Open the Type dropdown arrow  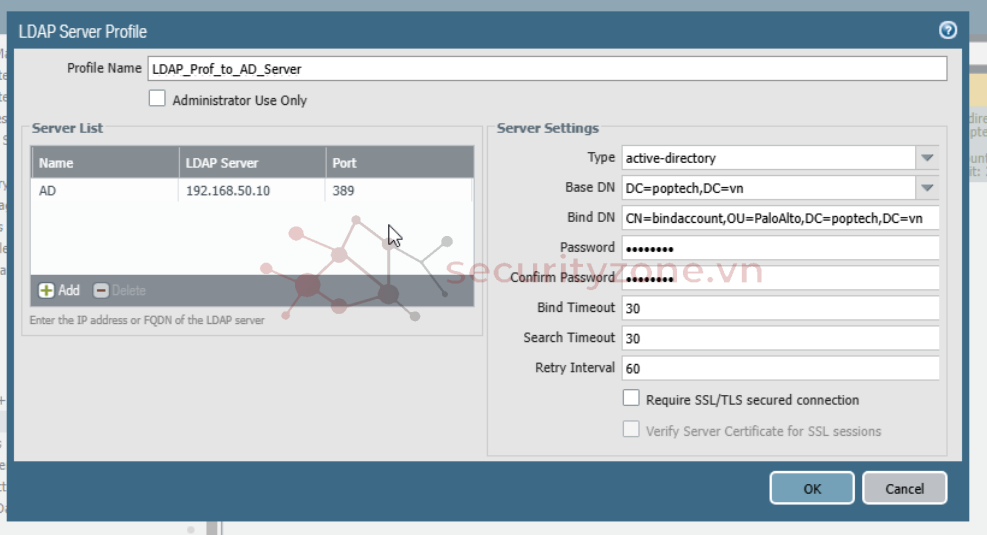[x=927, y=158]
